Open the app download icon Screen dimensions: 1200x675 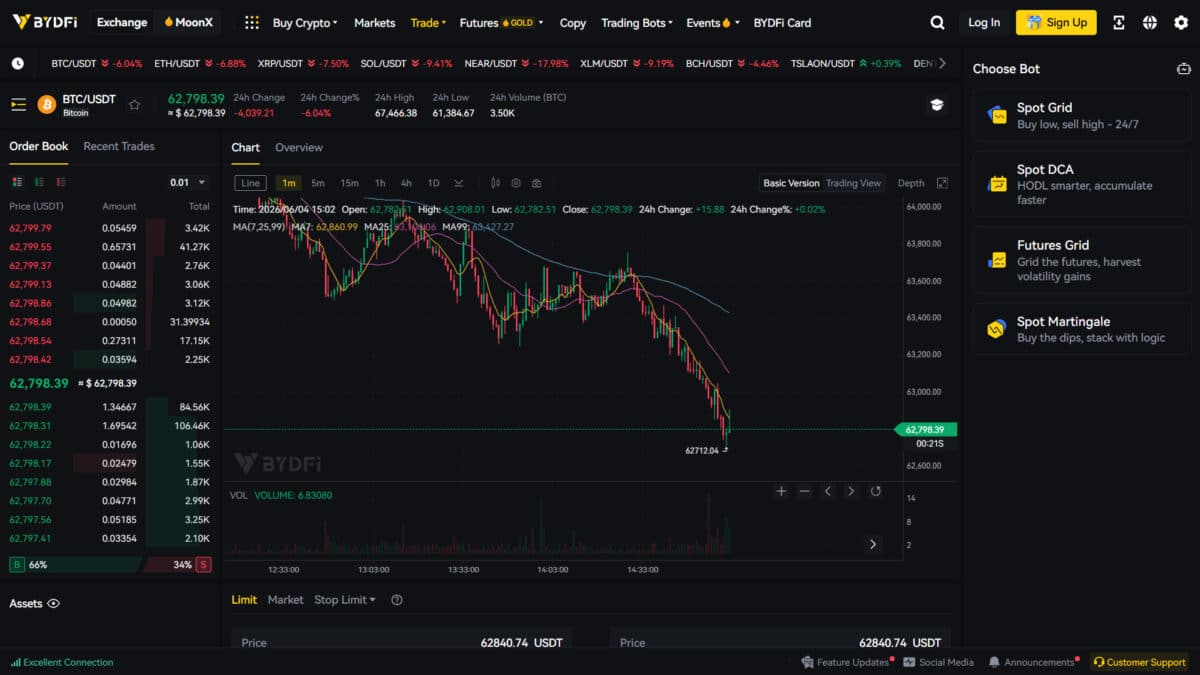tap(1118, 22)
